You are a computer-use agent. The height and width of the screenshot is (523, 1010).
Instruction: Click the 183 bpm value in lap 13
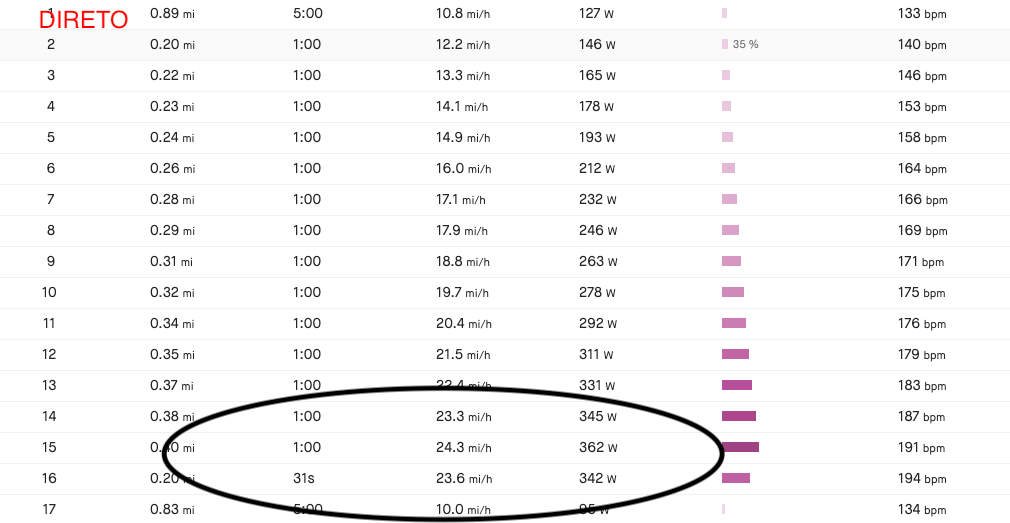(922, 385)
